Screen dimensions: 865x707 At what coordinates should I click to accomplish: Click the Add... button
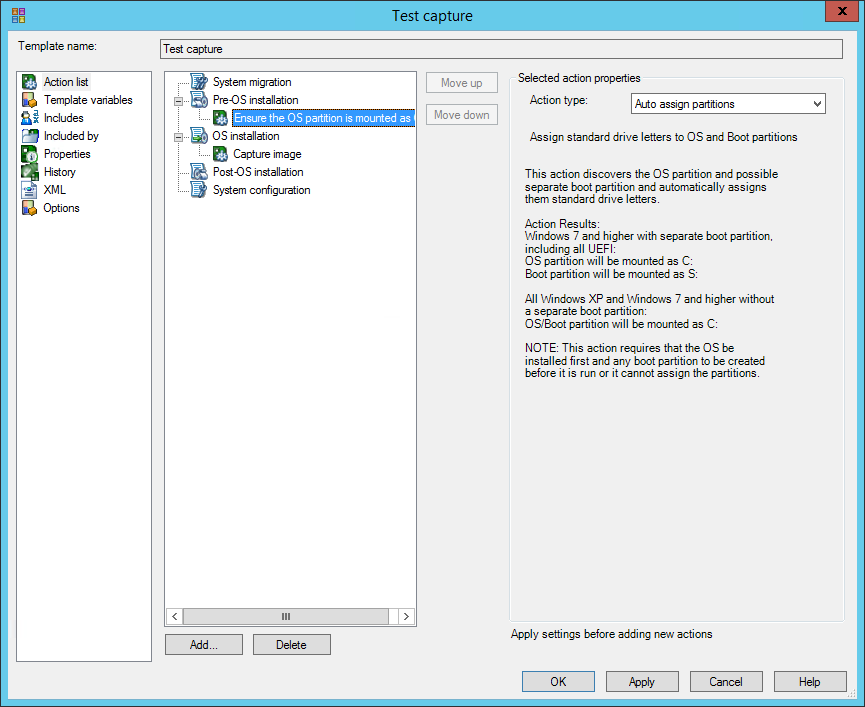(x=203, y=645)
